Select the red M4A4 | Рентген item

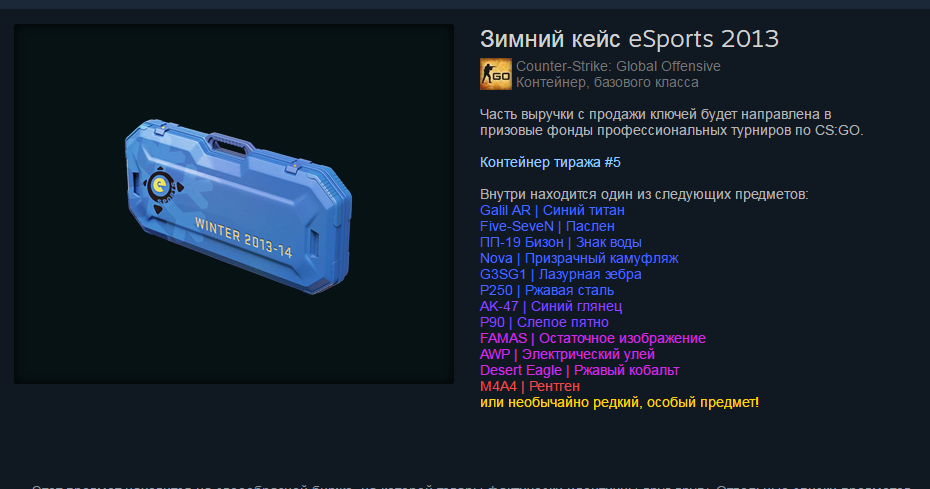tap(530, 386)
